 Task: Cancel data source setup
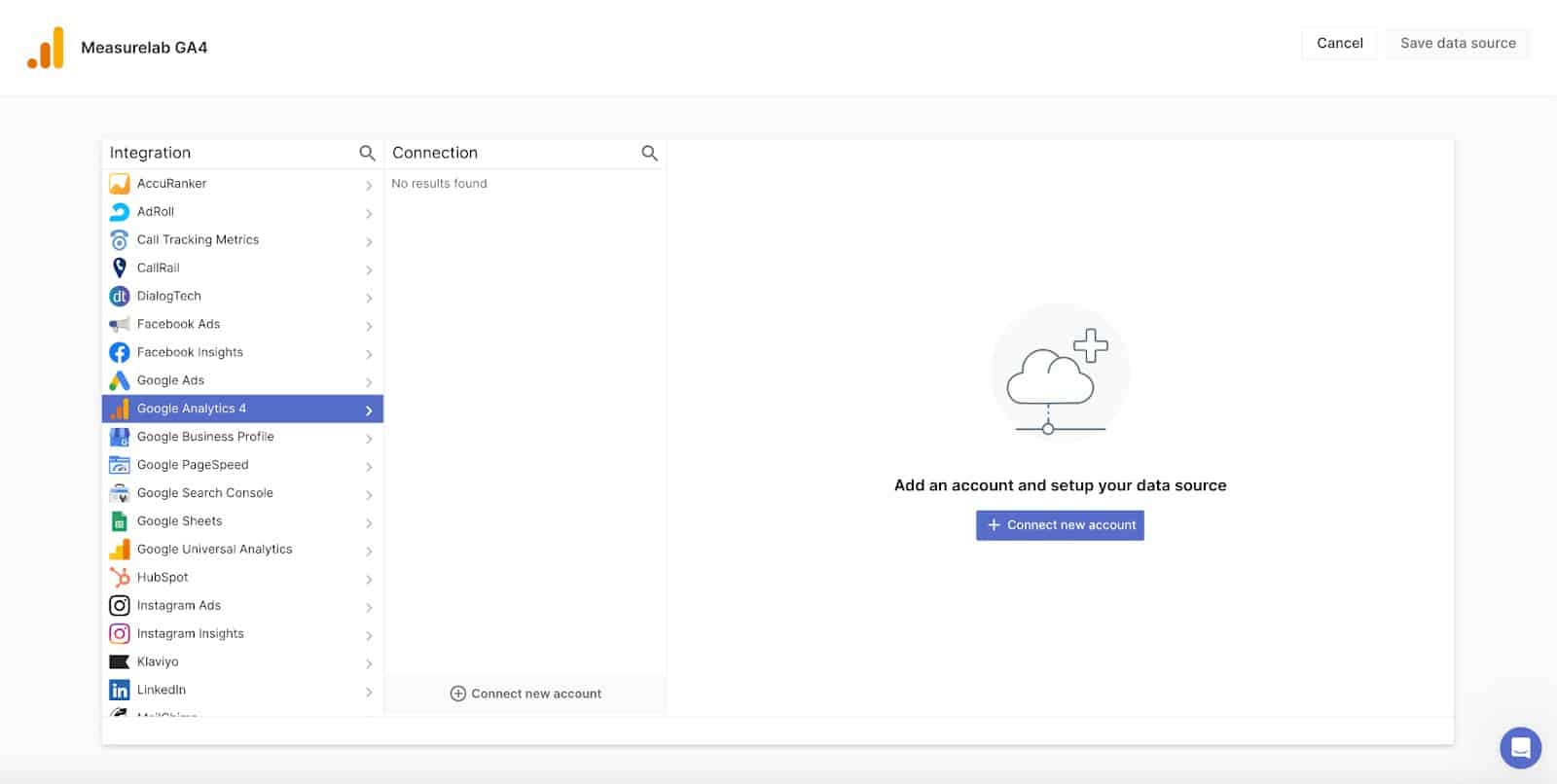coord(1339,43)
